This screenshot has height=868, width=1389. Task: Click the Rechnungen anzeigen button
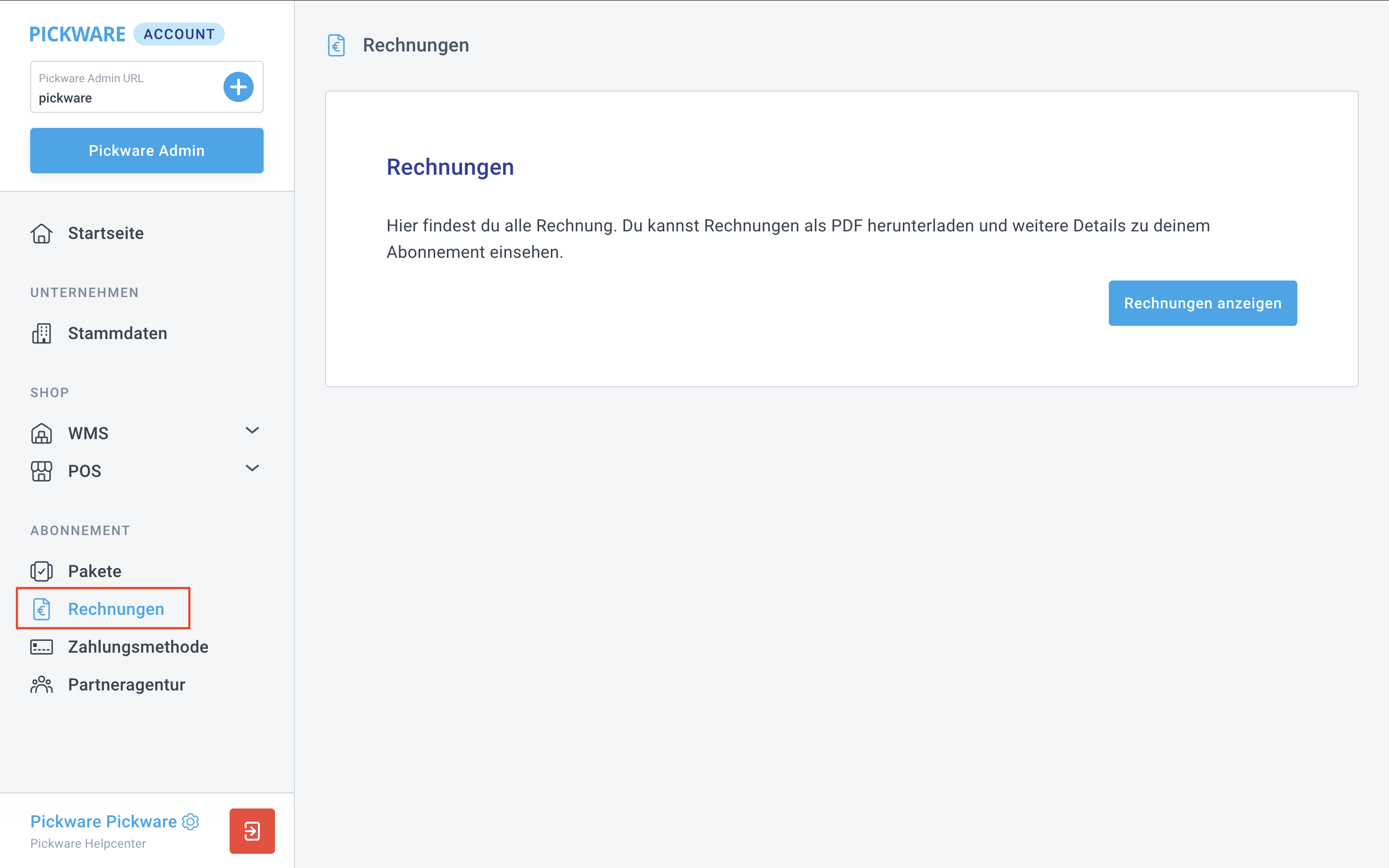(1202, 303)
